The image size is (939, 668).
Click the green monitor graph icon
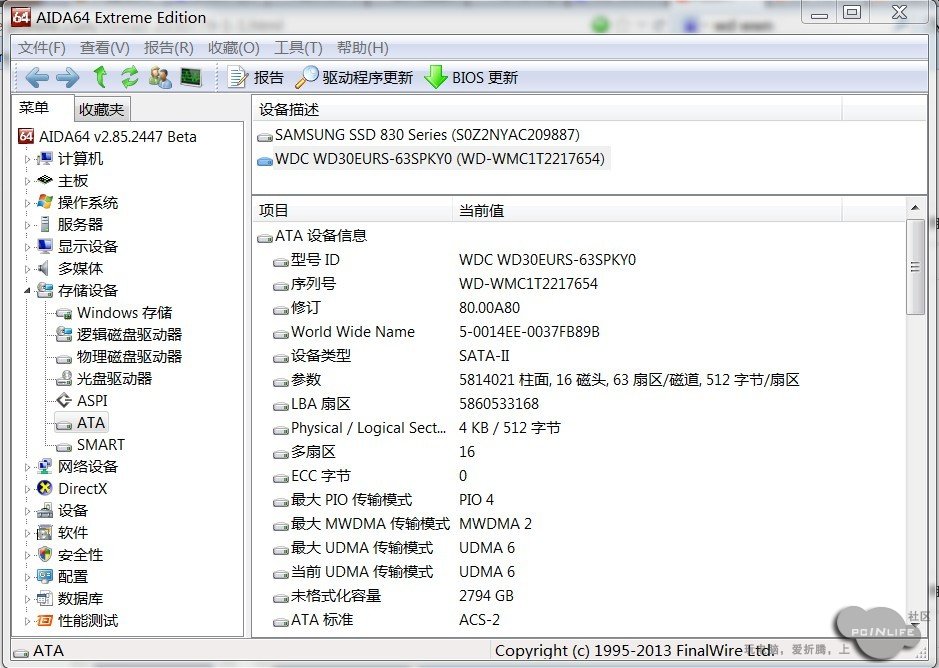pyautogui.click(x=191, y=77)
